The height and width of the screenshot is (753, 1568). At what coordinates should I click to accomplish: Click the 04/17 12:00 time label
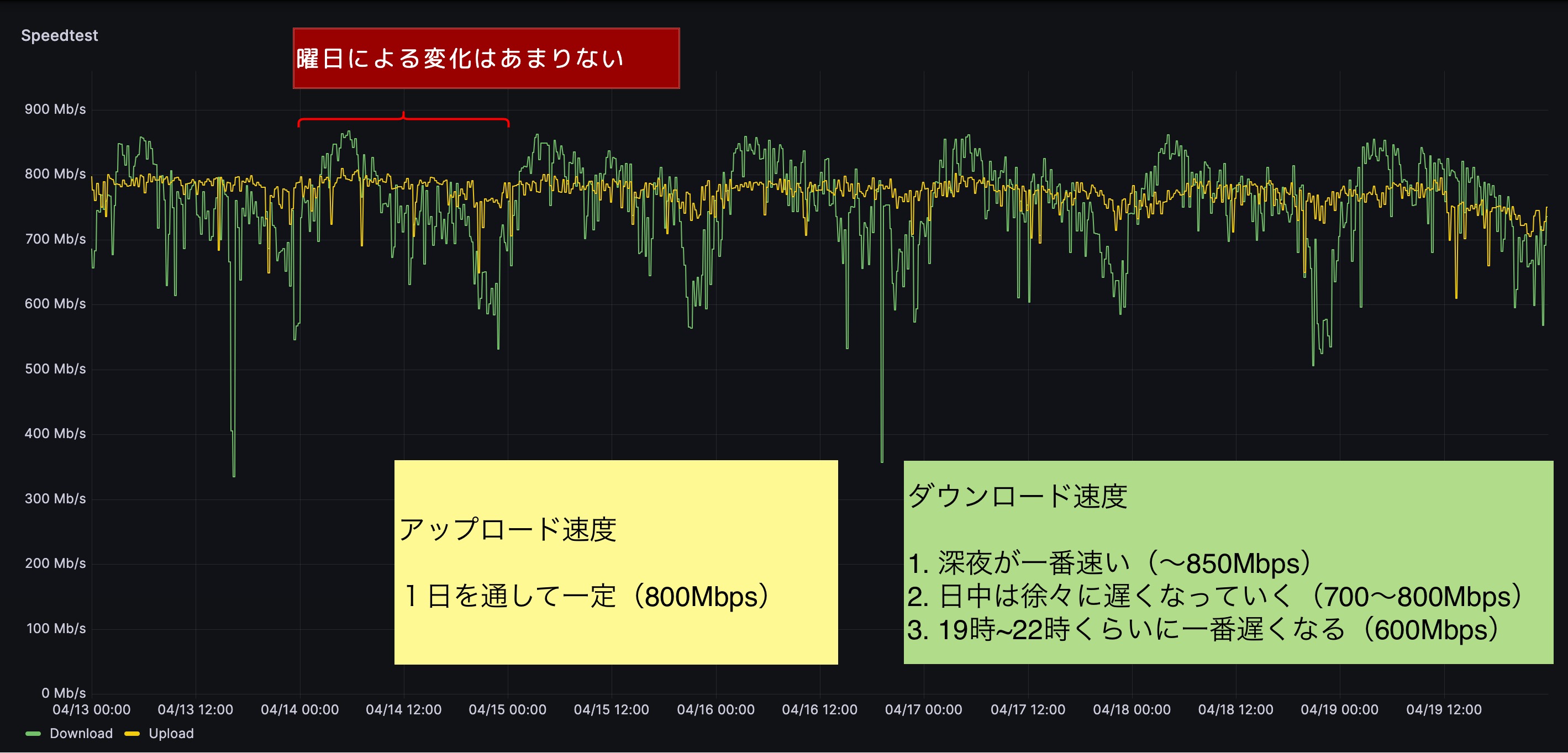click(x=1028, y=710)
